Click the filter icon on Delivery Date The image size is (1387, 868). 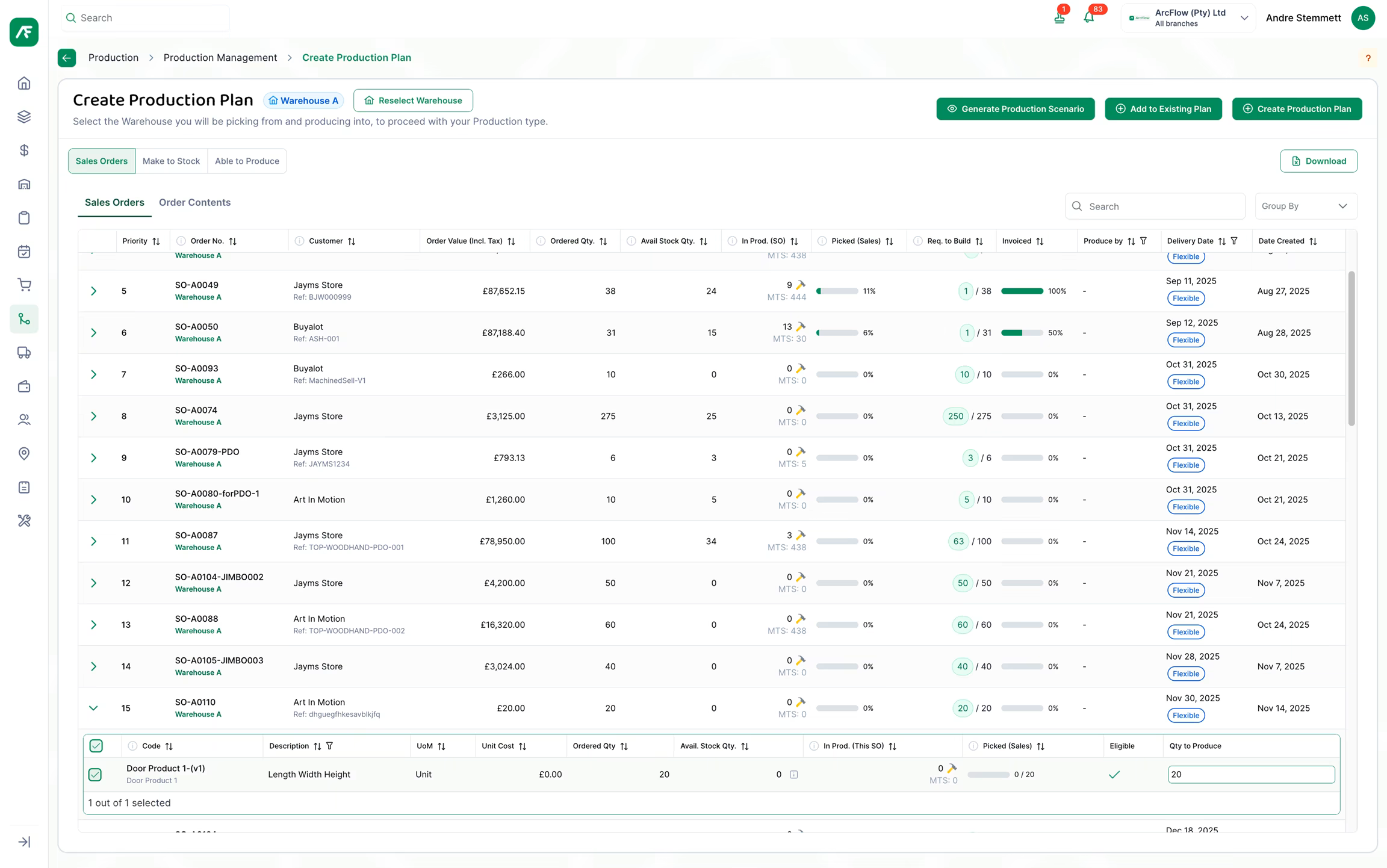point(1235,241)
